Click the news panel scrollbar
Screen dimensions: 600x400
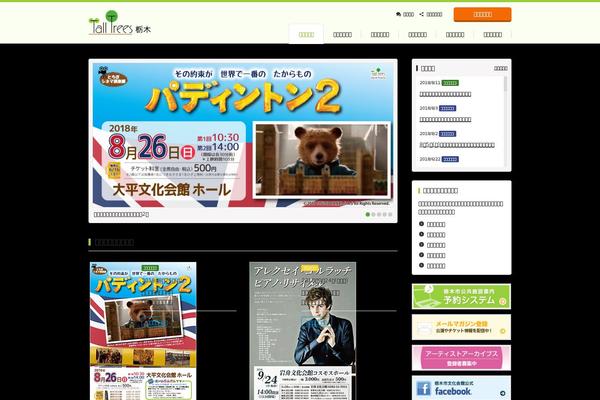(505, 84)
